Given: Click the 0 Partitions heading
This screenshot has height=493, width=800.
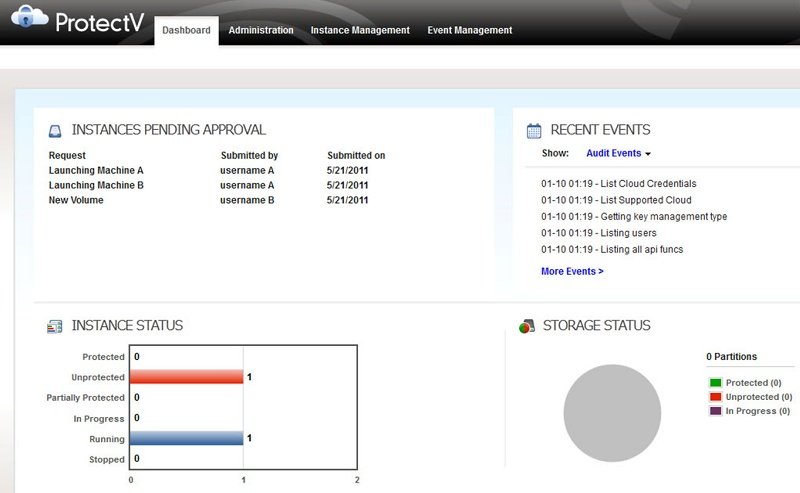Looking at the screenshot, I should pyautogui.click(x=731, y=357).
